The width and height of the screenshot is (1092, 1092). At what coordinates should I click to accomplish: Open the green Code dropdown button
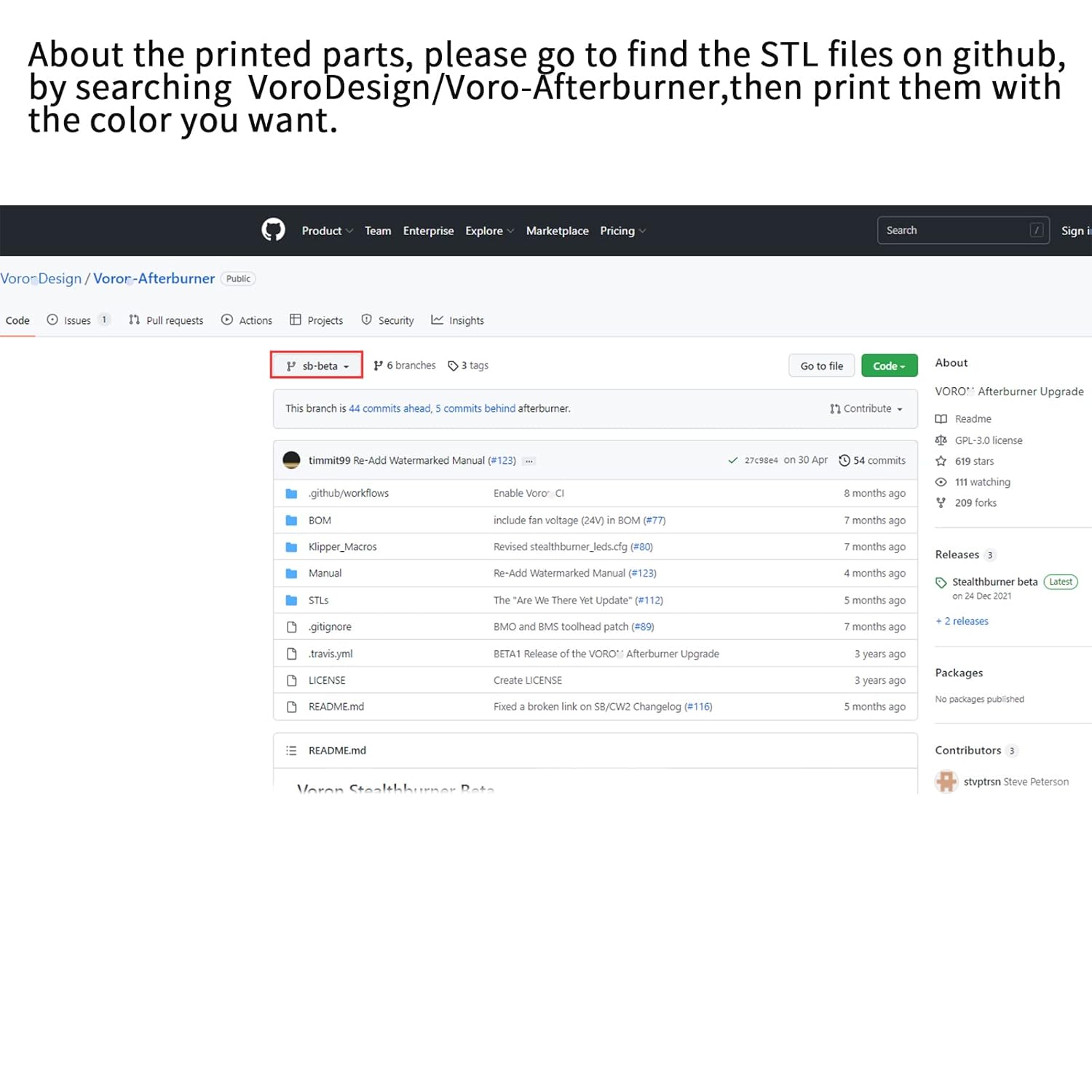tap(890, 366)
